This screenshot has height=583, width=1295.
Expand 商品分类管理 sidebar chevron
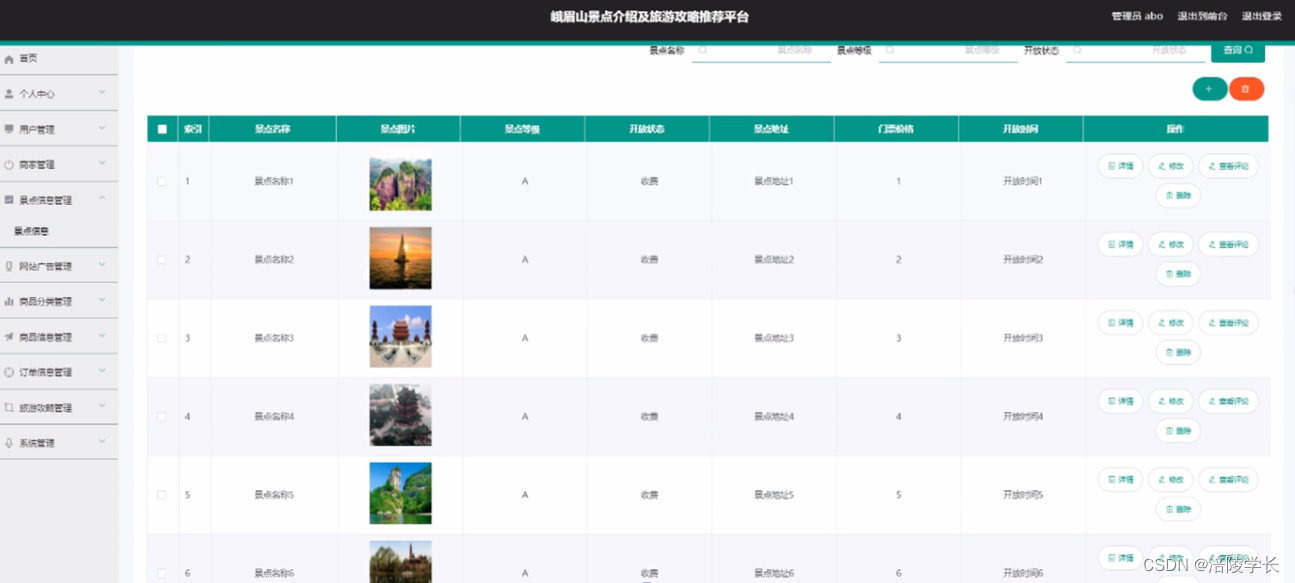(x=102, y=301)
